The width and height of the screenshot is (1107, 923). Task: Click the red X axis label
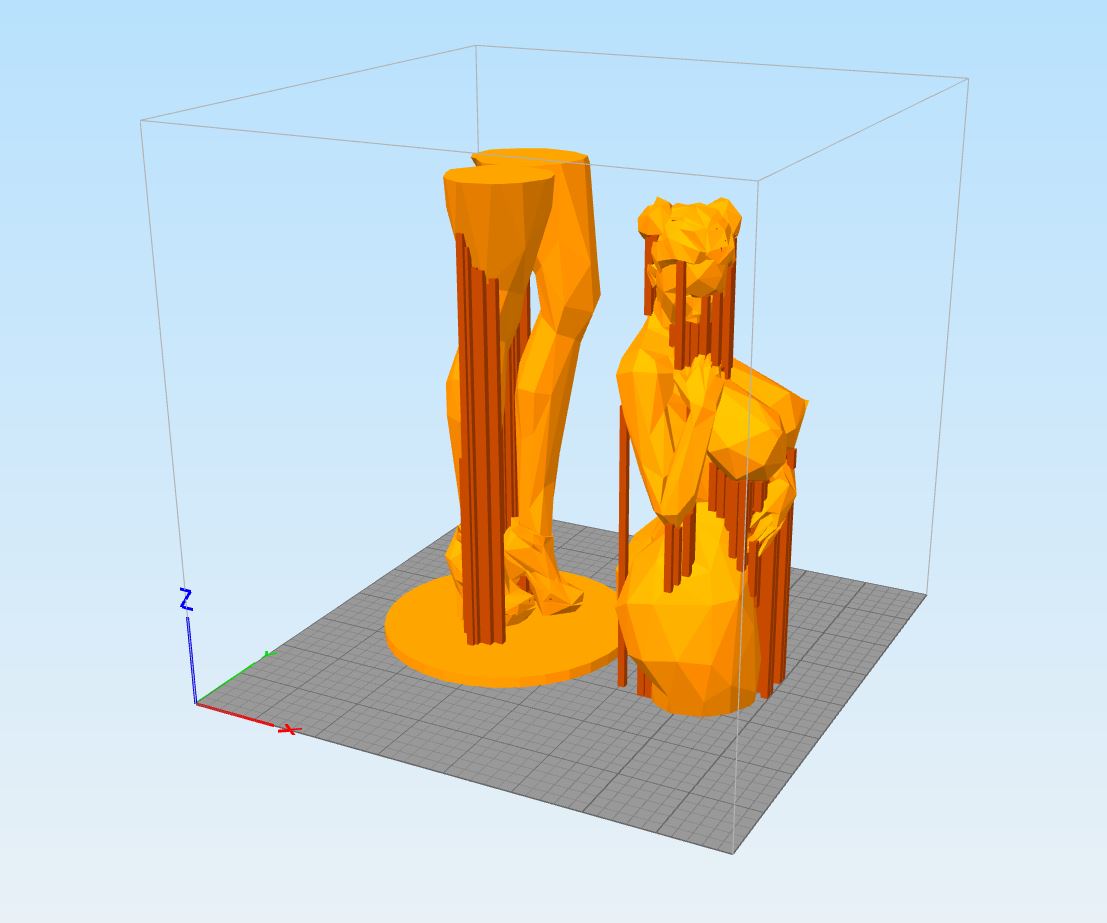[x=288, y=730]
